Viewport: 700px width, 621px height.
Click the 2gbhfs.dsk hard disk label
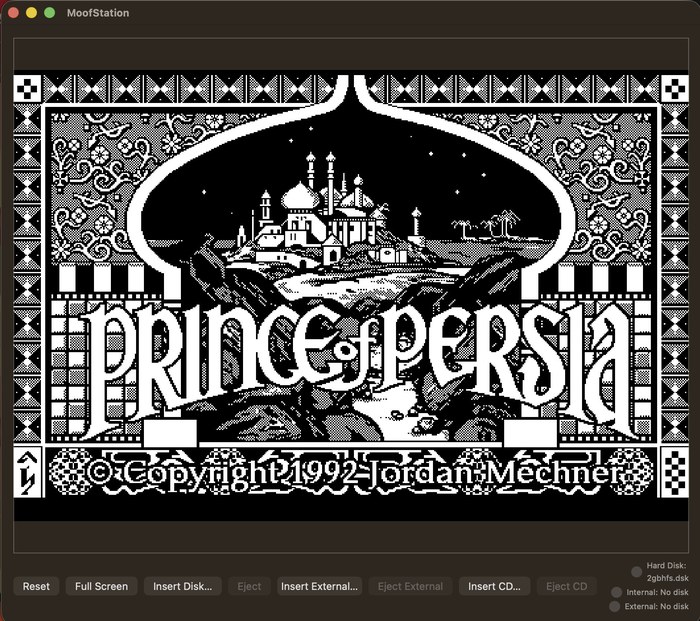click(x=667, y=578)
